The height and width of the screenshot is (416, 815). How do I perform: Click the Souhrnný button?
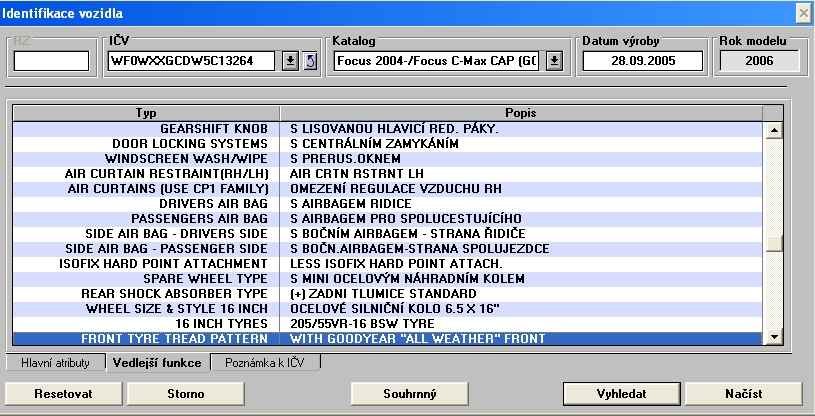(410, 393)
